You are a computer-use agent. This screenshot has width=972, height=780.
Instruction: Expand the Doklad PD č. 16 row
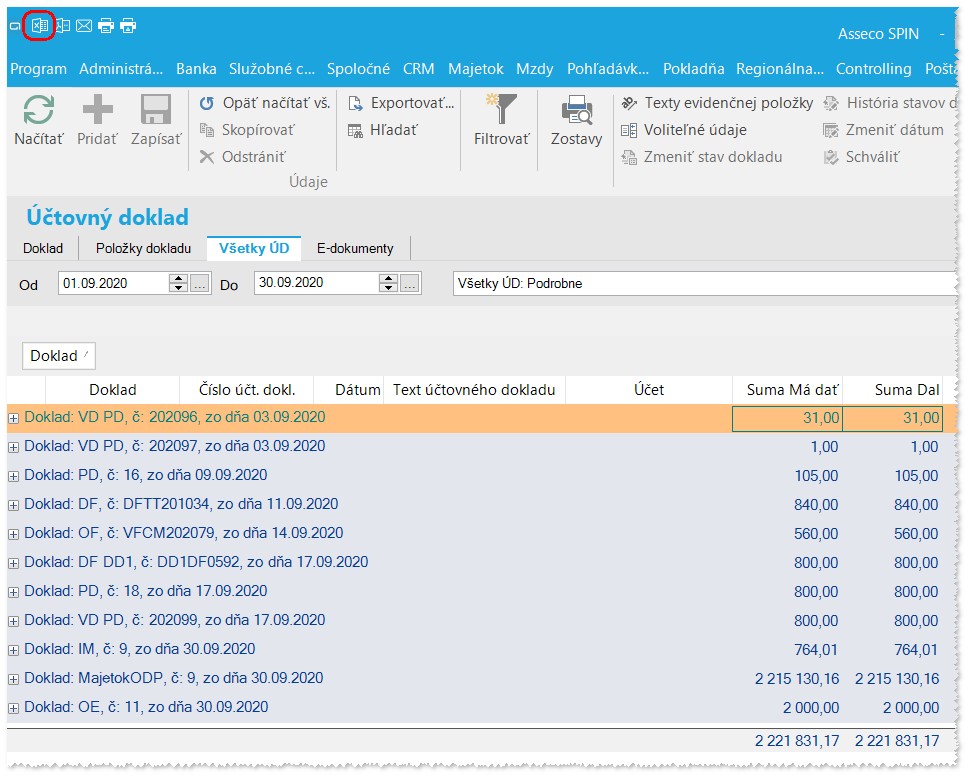pyautogui.click(x=13, y=476)
